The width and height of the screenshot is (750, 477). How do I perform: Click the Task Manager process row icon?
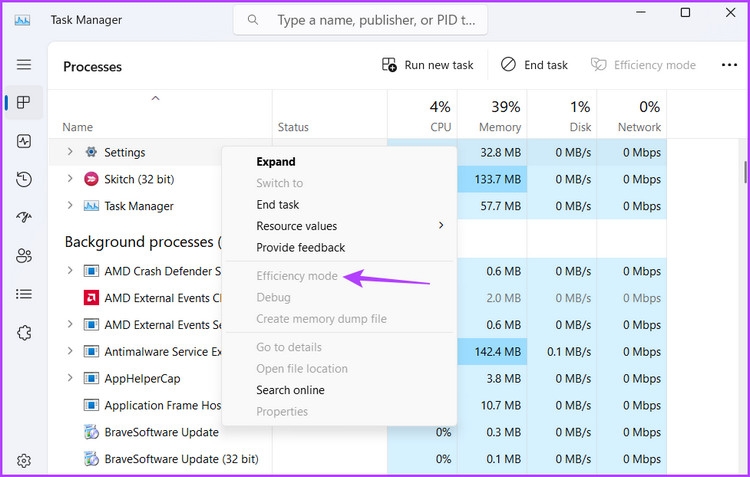click(91, 206)
